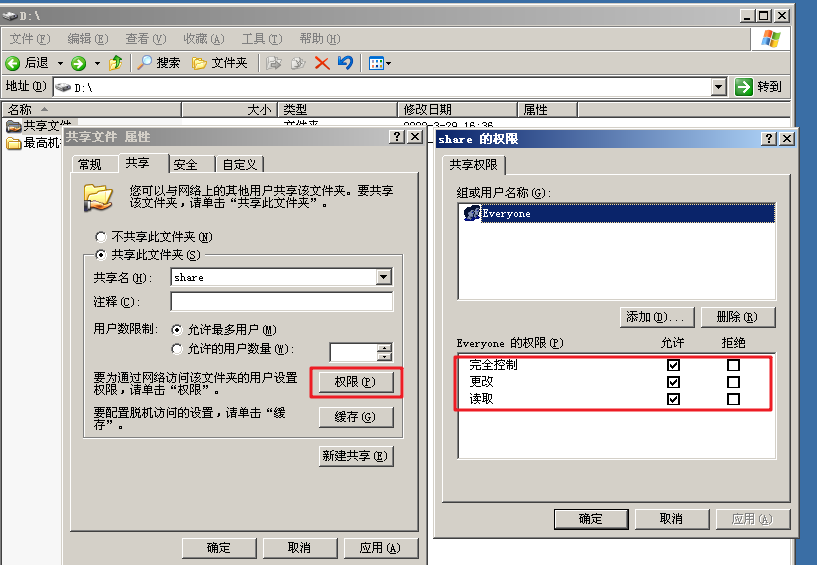Click the 新建共享(E) button
The height and width of the screenshot is (565, 817).
pyautogui.click(x=355, y=456)
